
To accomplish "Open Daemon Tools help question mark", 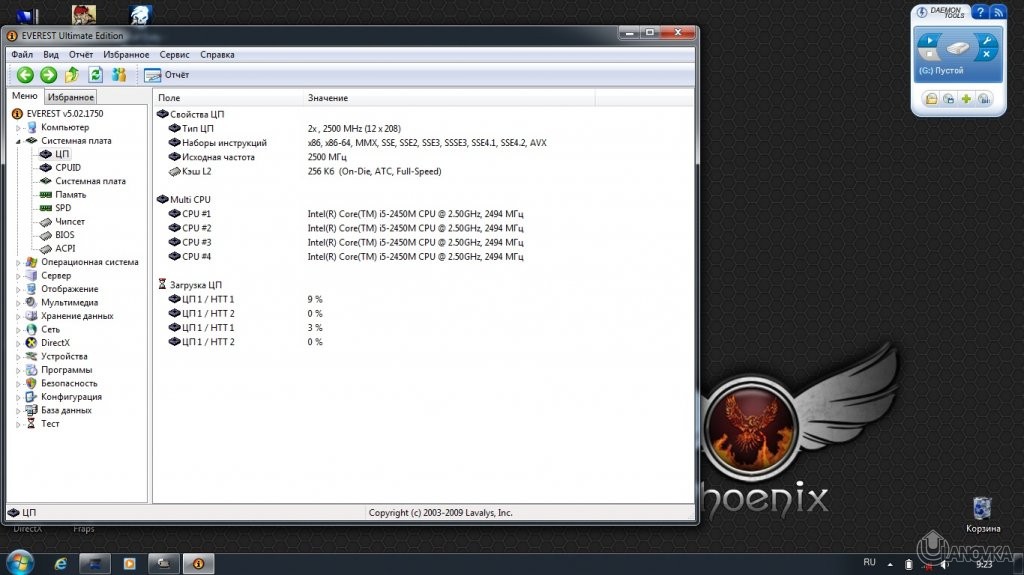I will point(980,12).
